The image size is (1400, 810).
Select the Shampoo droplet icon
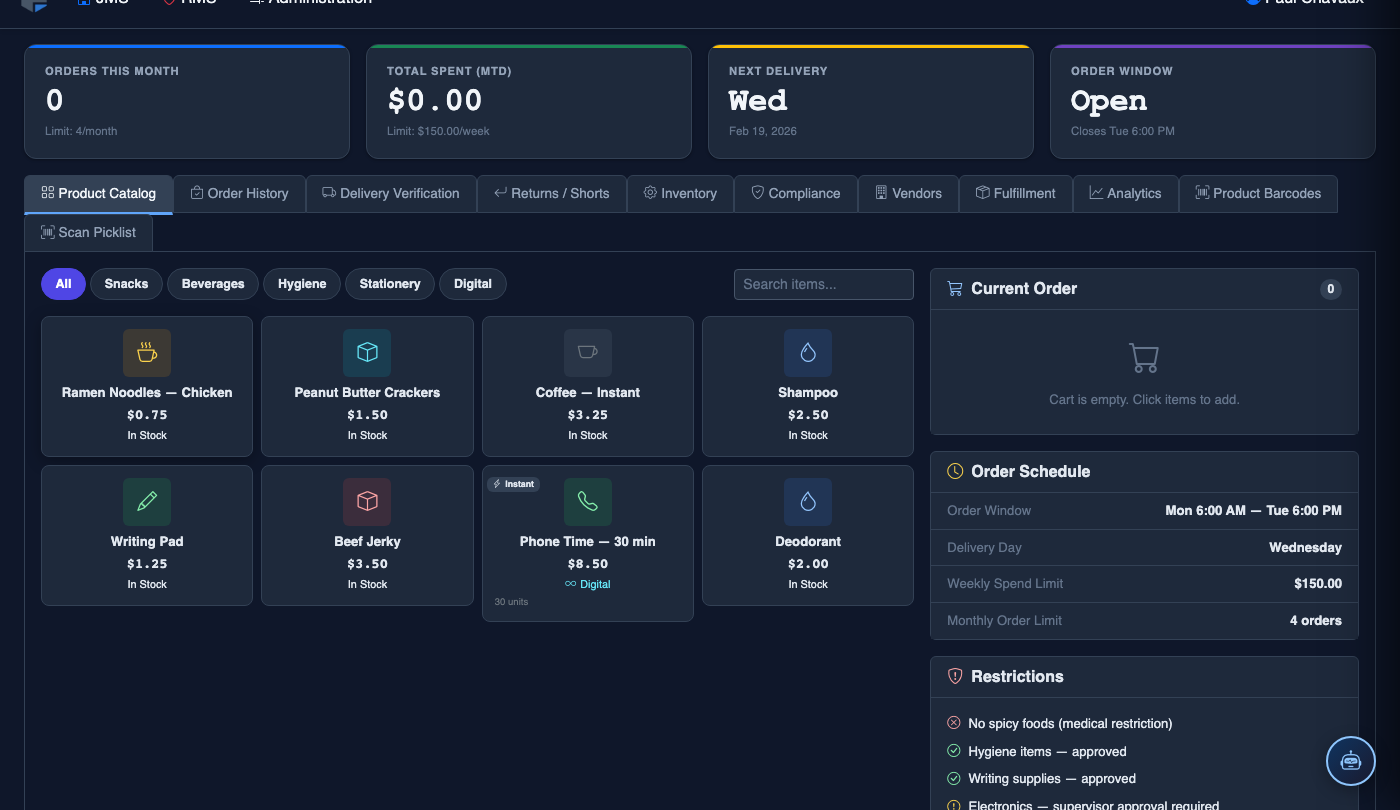coord(808,353)
